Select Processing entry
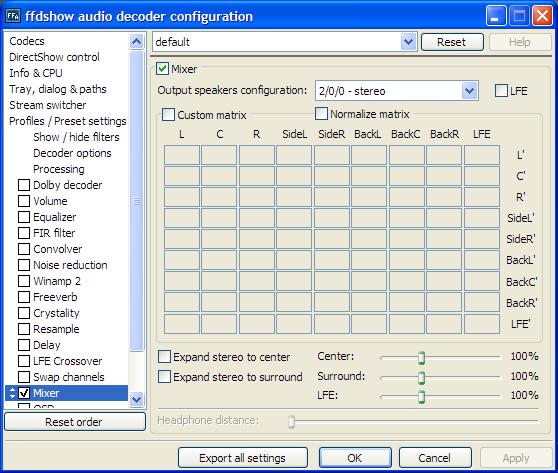Viewport: 558px width, 473px height. [59, 169]
